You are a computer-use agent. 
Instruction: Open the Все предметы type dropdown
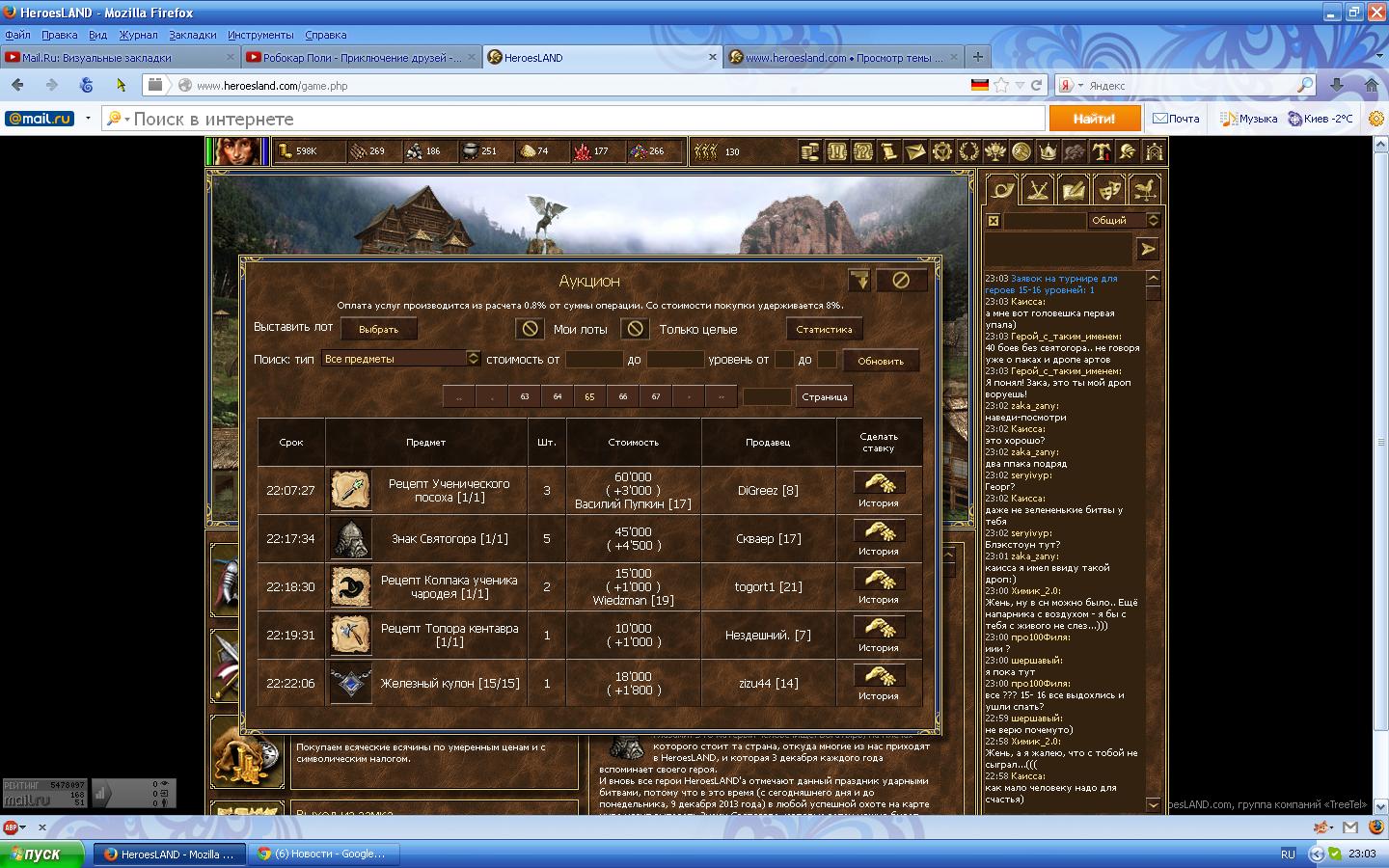473,359
